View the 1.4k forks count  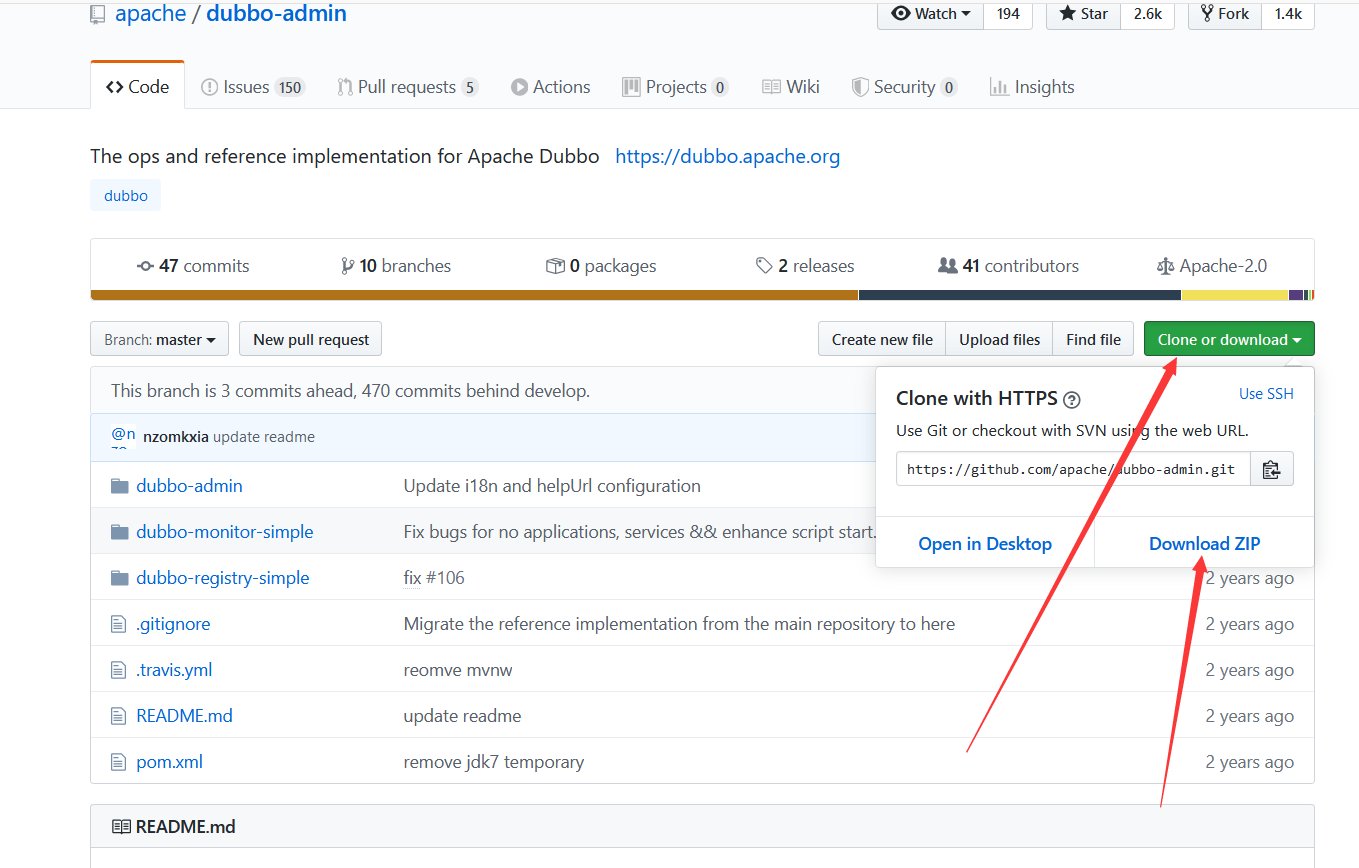(1288, 14)
